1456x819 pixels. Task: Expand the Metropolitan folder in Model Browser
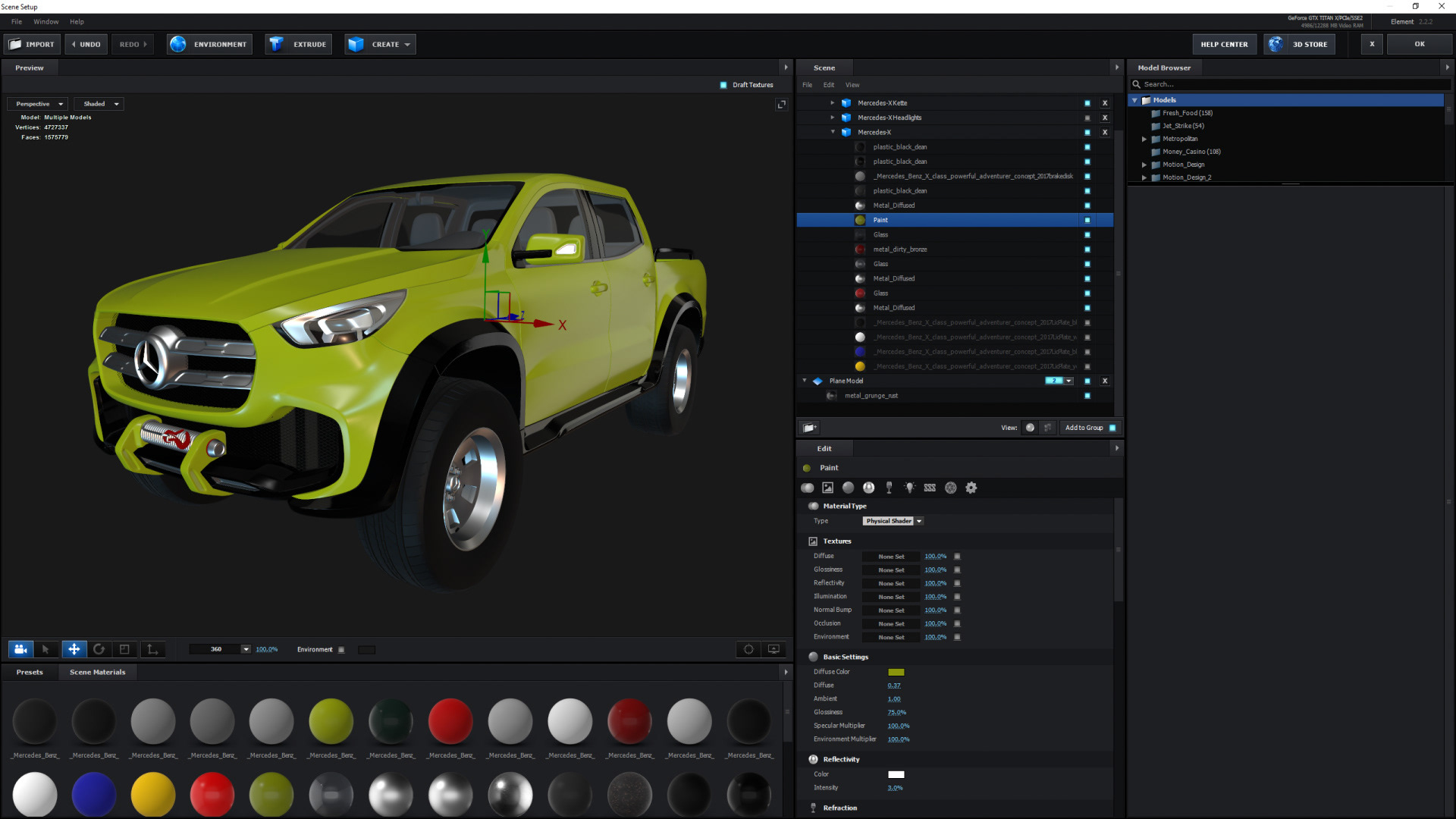coord(1144,139)
